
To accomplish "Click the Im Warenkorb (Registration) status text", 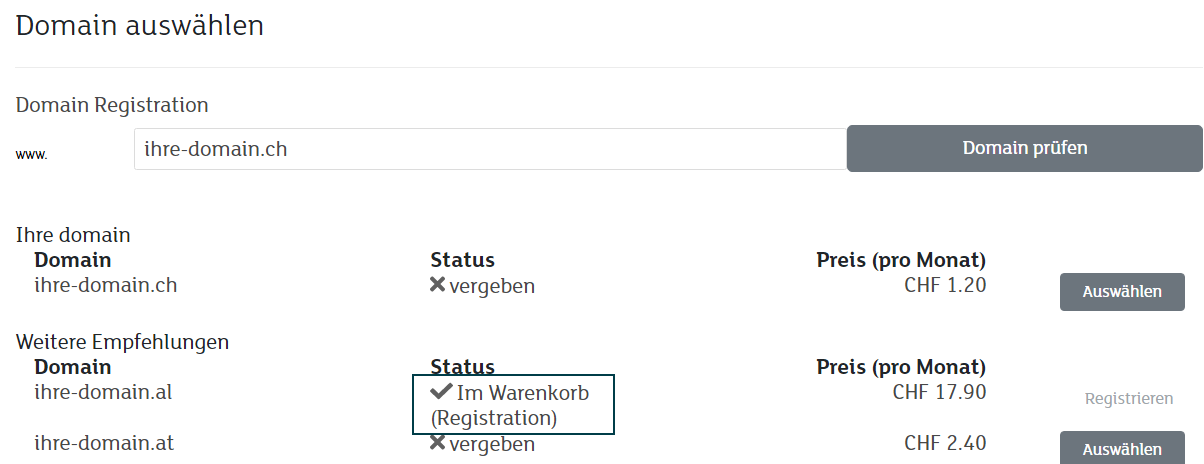I will coord(510,405).
